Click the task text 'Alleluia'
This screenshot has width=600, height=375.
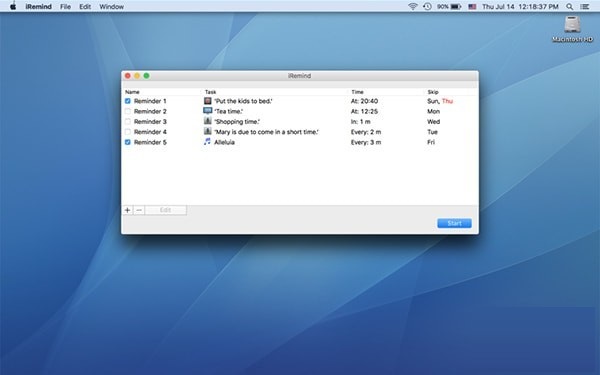click(224, 142)
